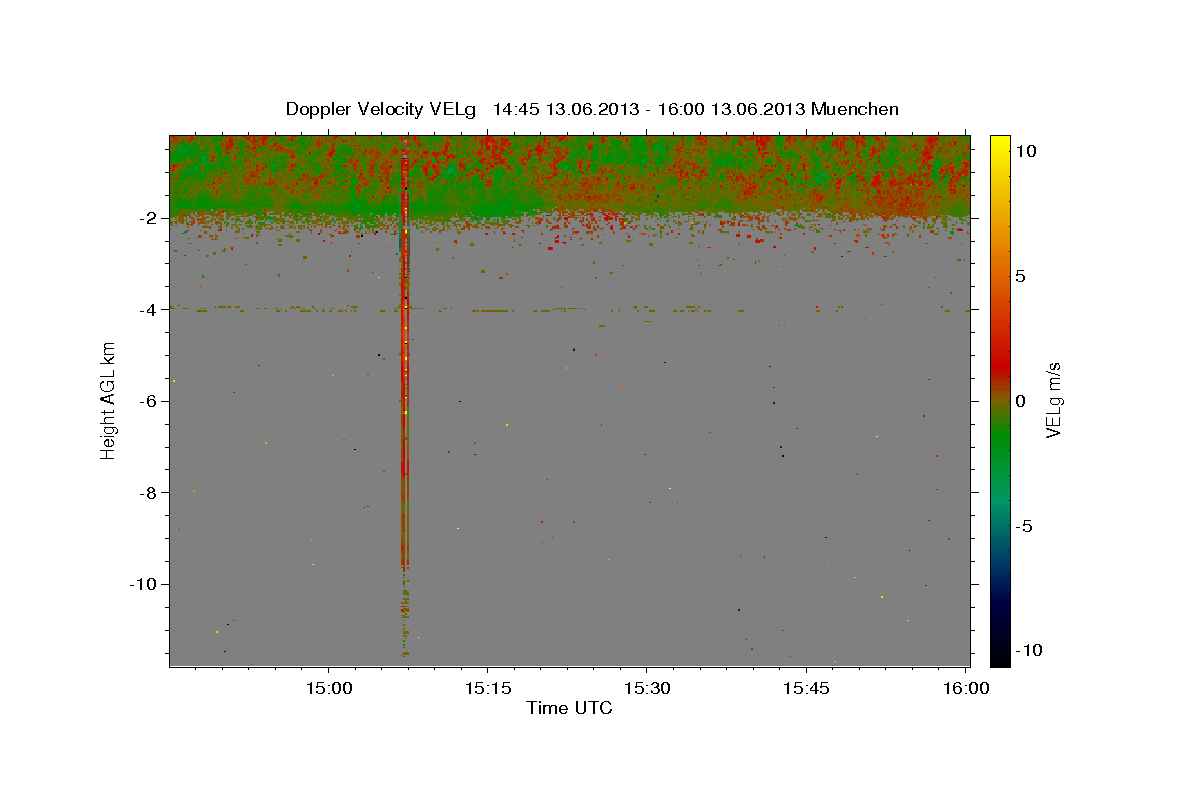Screen dimensions: 1200x800
Task: Click the '-8' height tick label
Action: tap(149, 493)
